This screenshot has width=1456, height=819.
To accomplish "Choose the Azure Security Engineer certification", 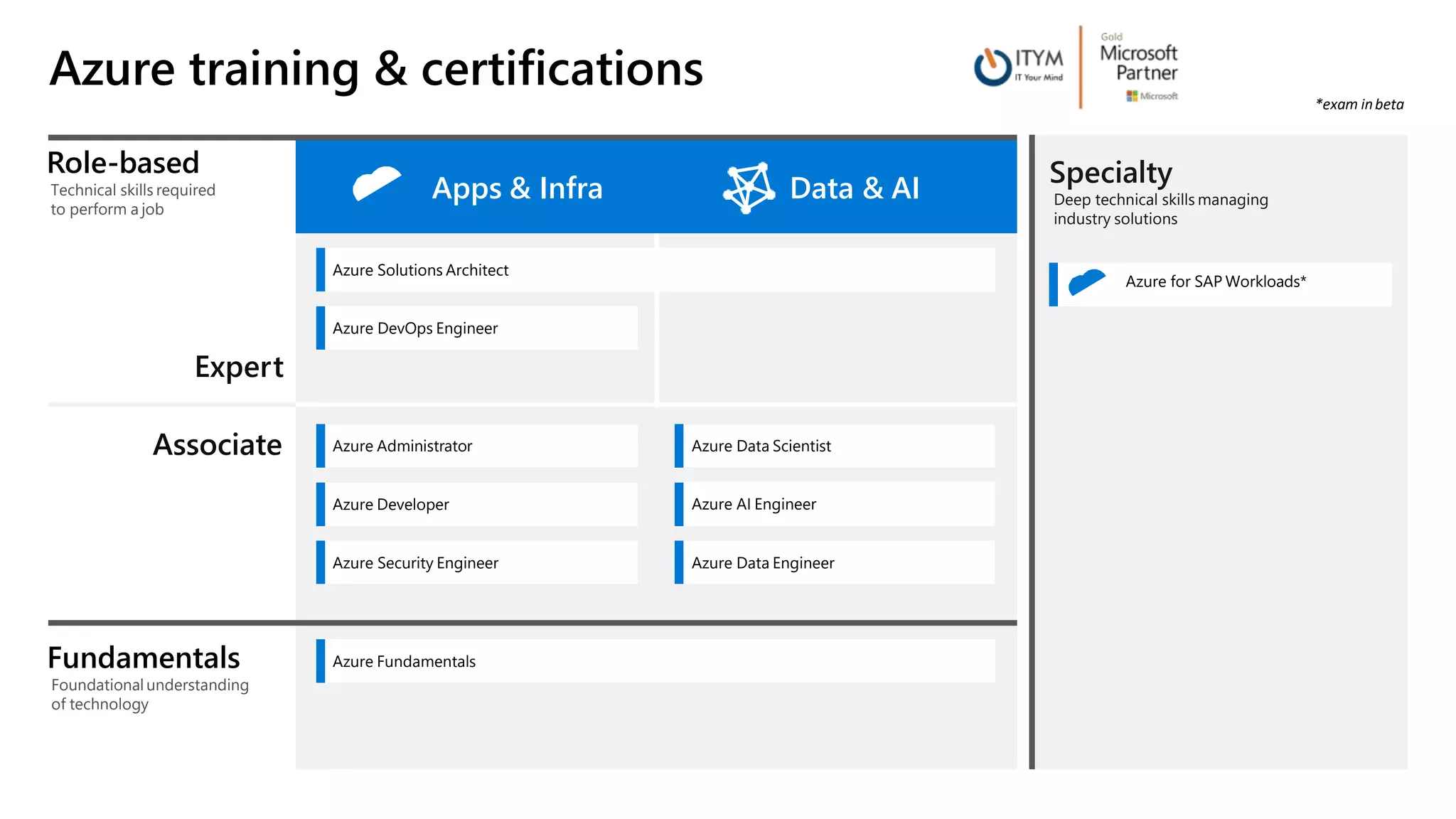I will point(477,562).
